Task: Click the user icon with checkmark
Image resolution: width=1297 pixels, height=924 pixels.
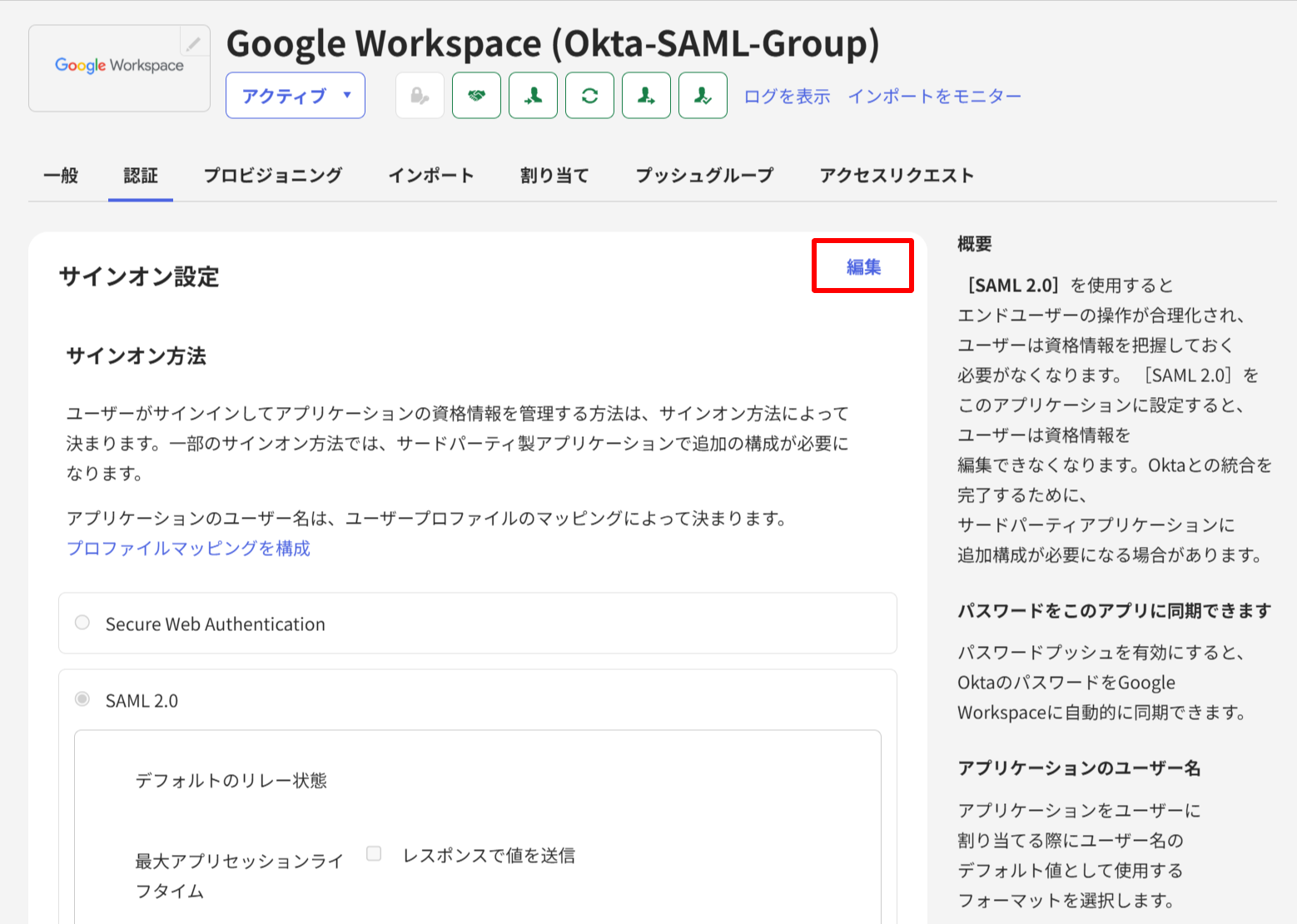Action: pos(703,96)
